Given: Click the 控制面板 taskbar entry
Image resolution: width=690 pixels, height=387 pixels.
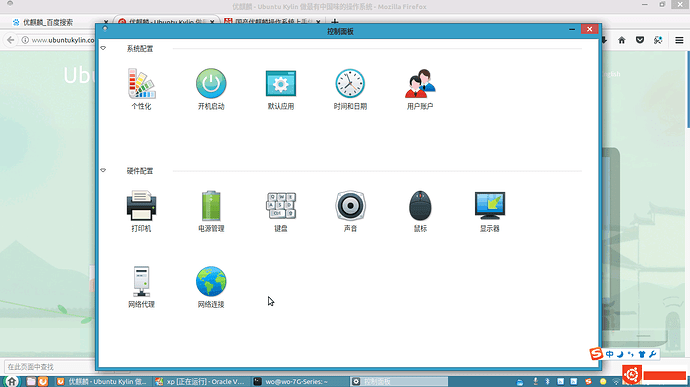Looking at the screenshot, I should click(x=399, y=382).
